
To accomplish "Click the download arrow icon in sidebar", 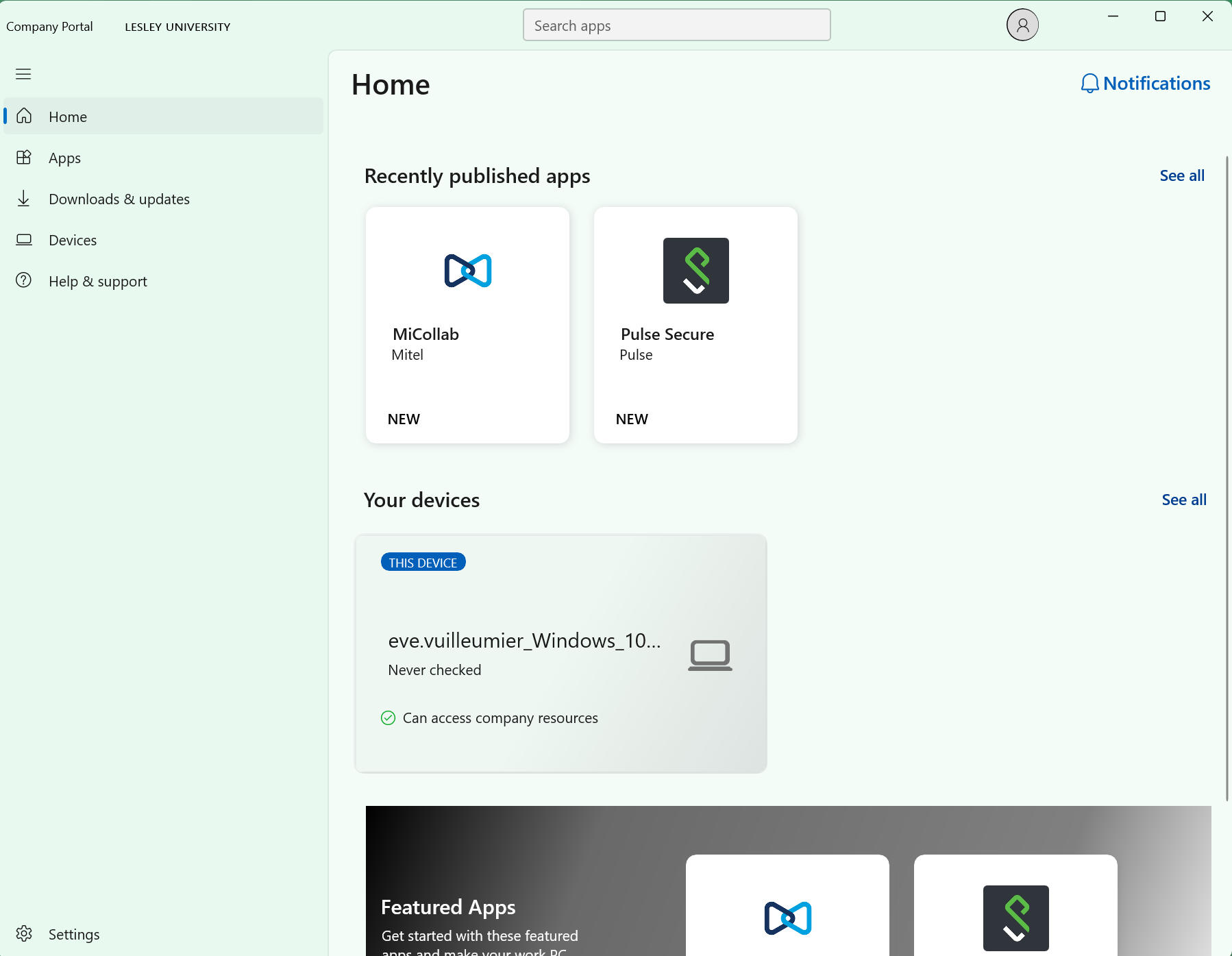I will pos(24,198).
